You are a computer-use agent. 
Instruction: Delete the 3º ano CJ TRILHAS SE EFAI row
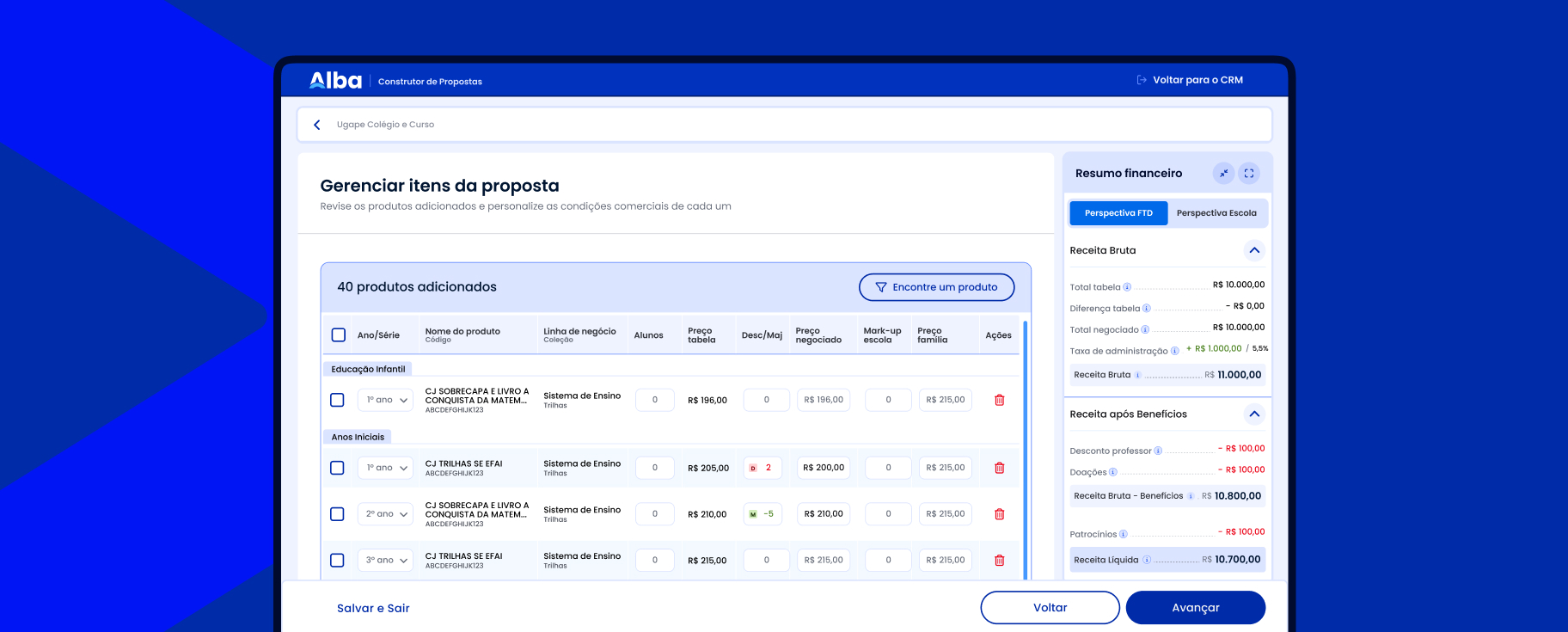click(999, 560)
